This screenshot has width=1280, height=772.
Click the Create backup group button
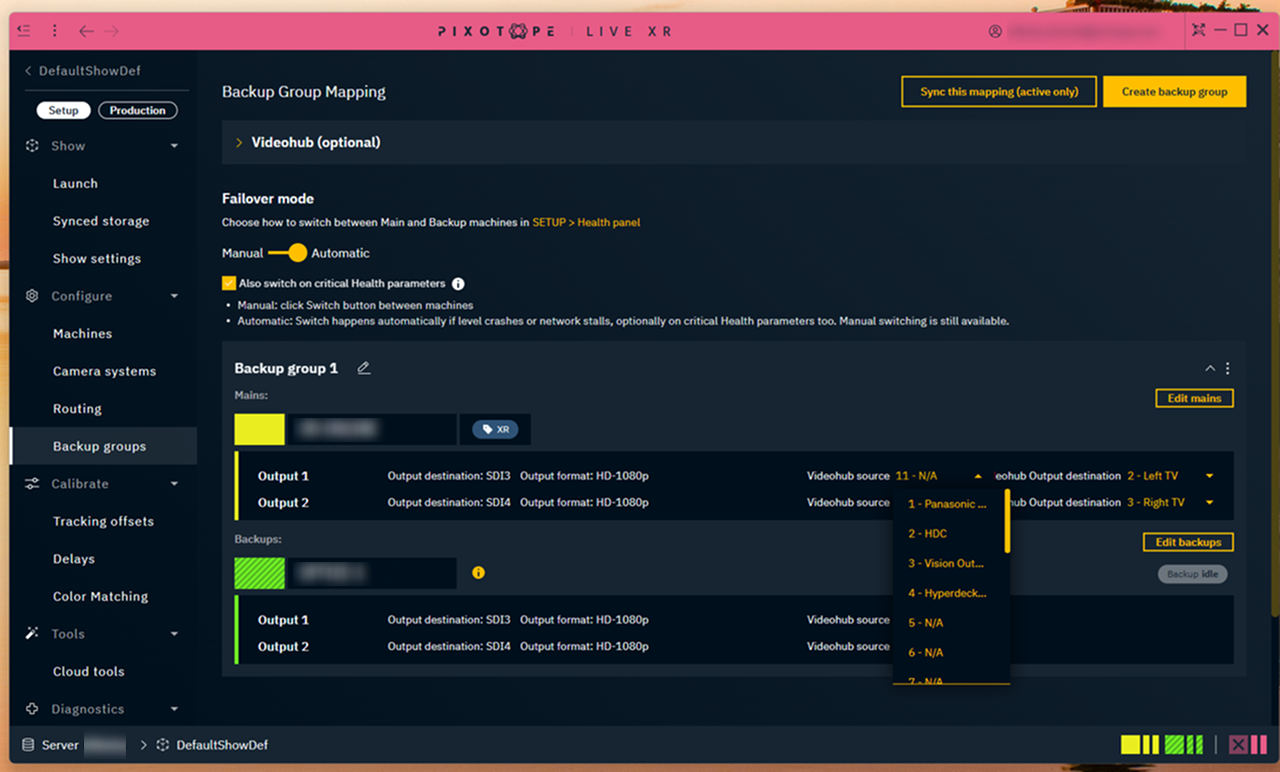pos(1174,92)
